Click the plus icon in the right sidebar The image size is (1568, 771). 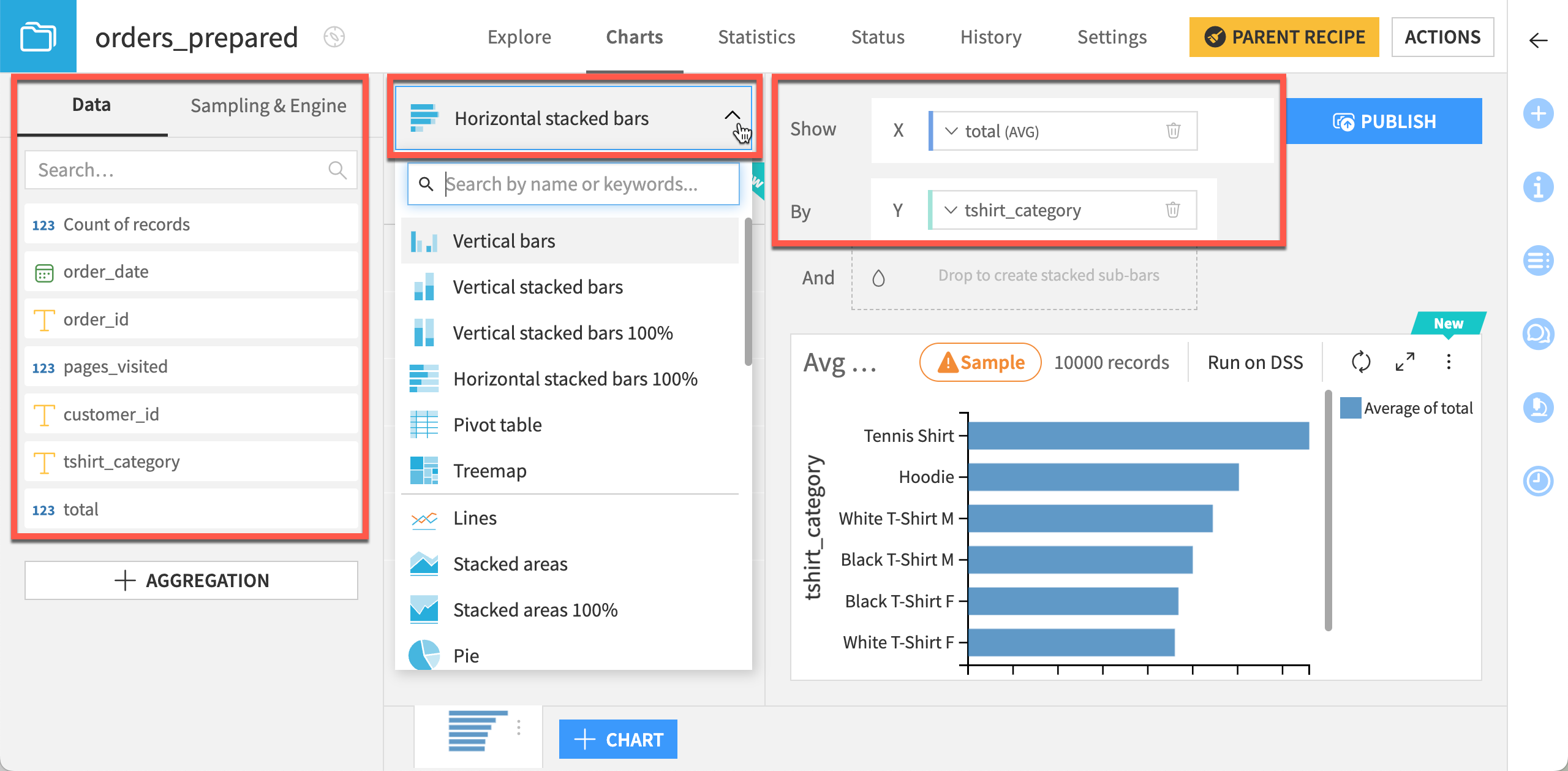click(x=1539, y=113)
